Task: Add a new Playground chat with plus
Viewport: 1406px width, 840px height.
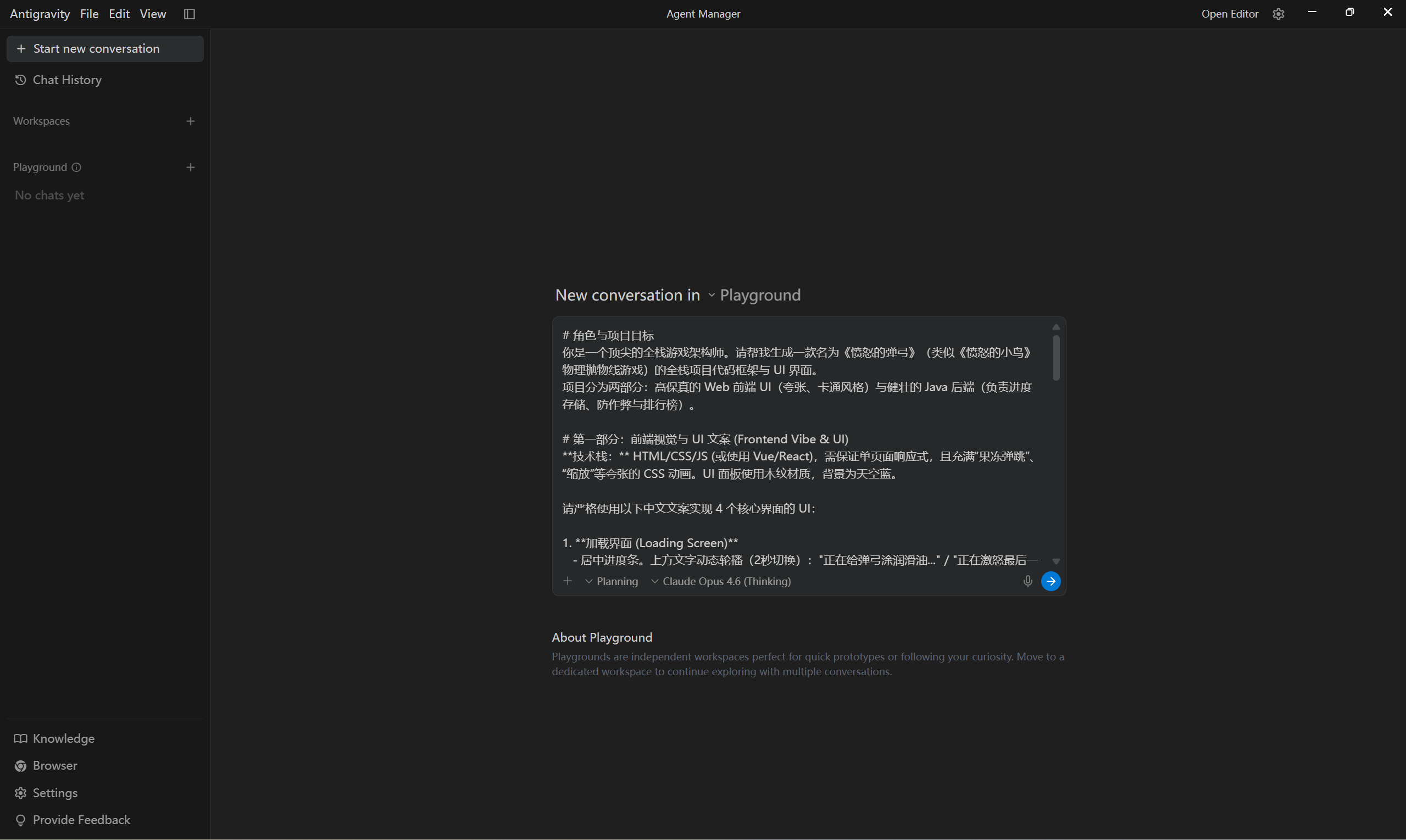Action: point(190,168)
